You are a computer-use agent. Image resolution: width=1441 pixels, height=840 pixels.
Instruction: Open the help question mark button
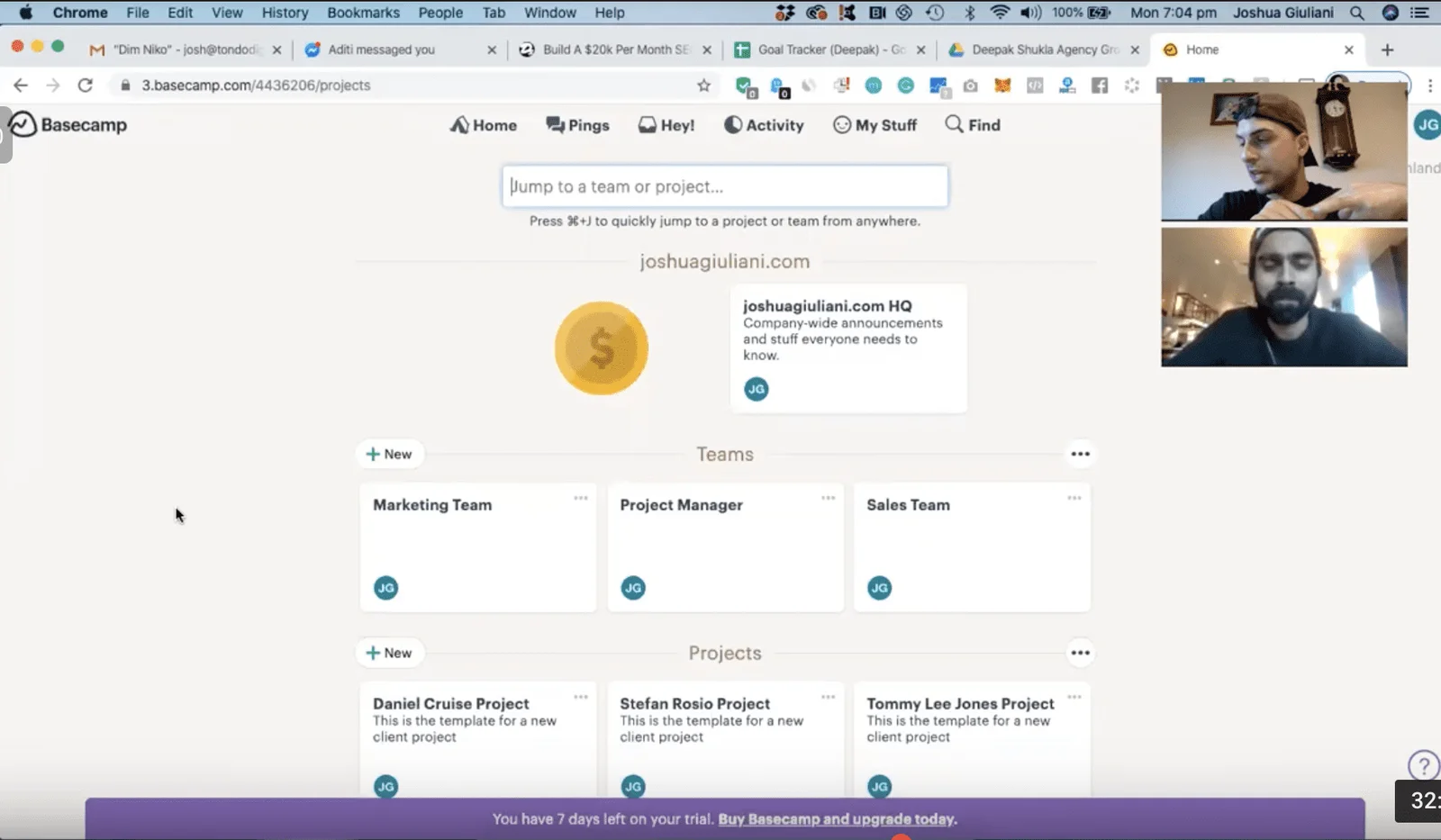[1423, 766]
